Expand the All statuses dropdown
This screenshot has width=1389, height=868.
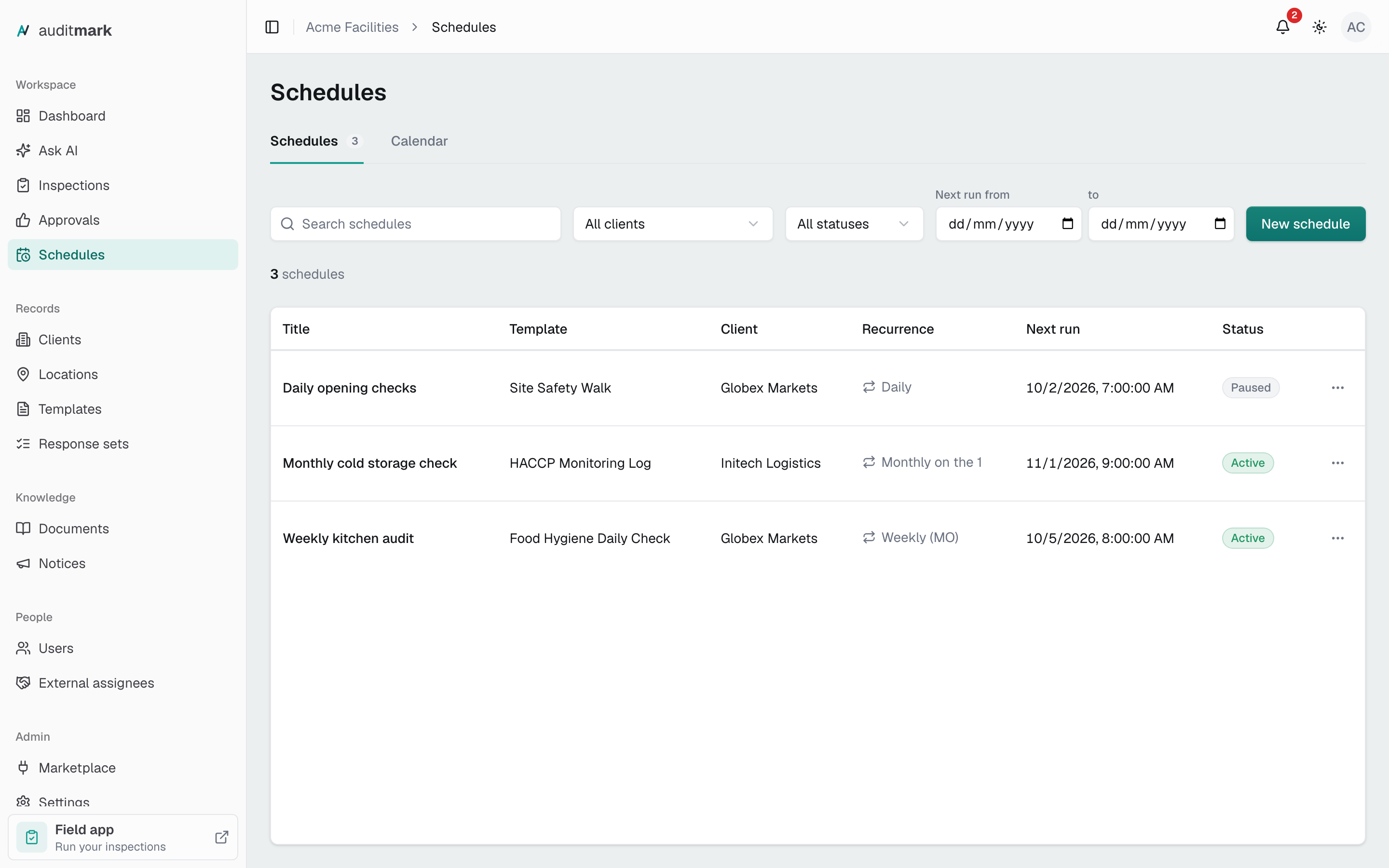854,224
